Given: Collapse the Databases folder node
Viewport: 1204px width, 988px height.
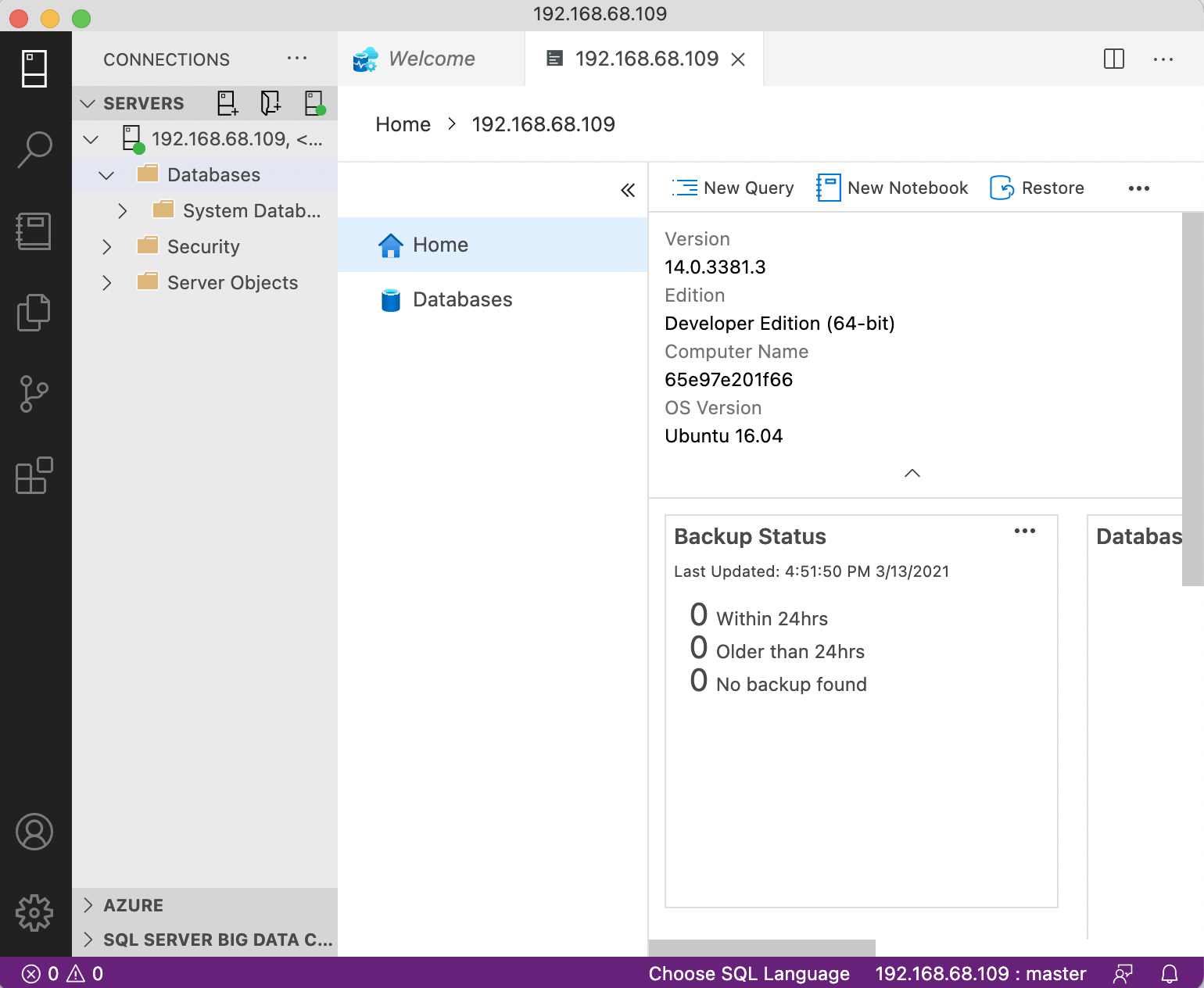Looking at the screenshot, I should 106,175.
